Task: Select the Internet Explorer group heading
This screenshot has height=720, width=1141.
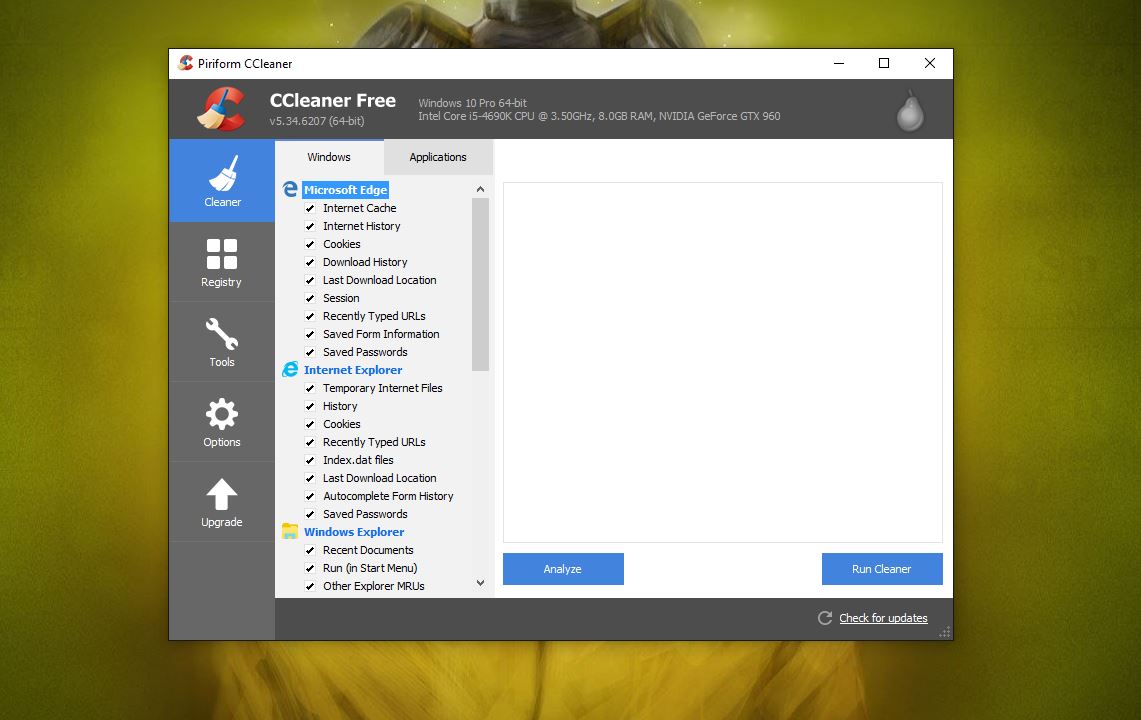Action: point(353,370)
